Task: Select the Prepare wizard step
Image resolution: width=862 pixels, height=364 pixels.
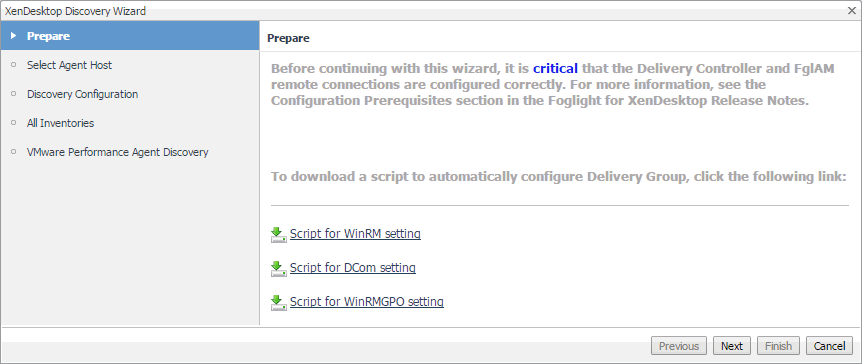Action: click(x=130, y=36)
